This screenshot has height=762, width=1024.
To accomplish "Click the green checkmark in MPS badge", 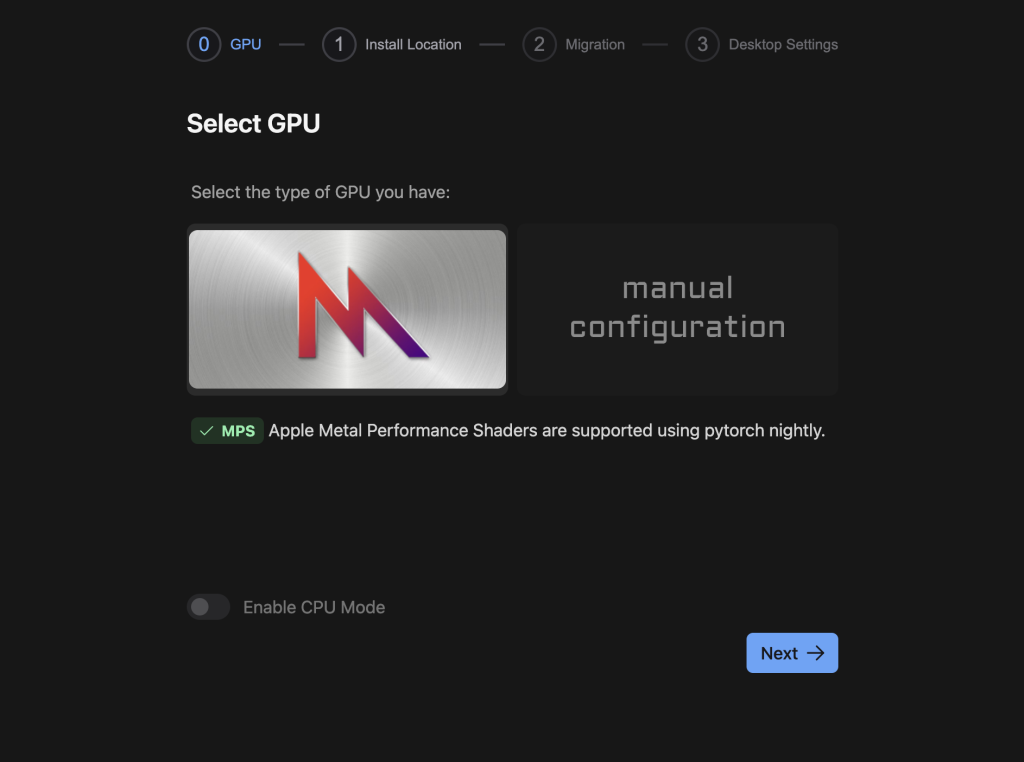I will [207, 431].
